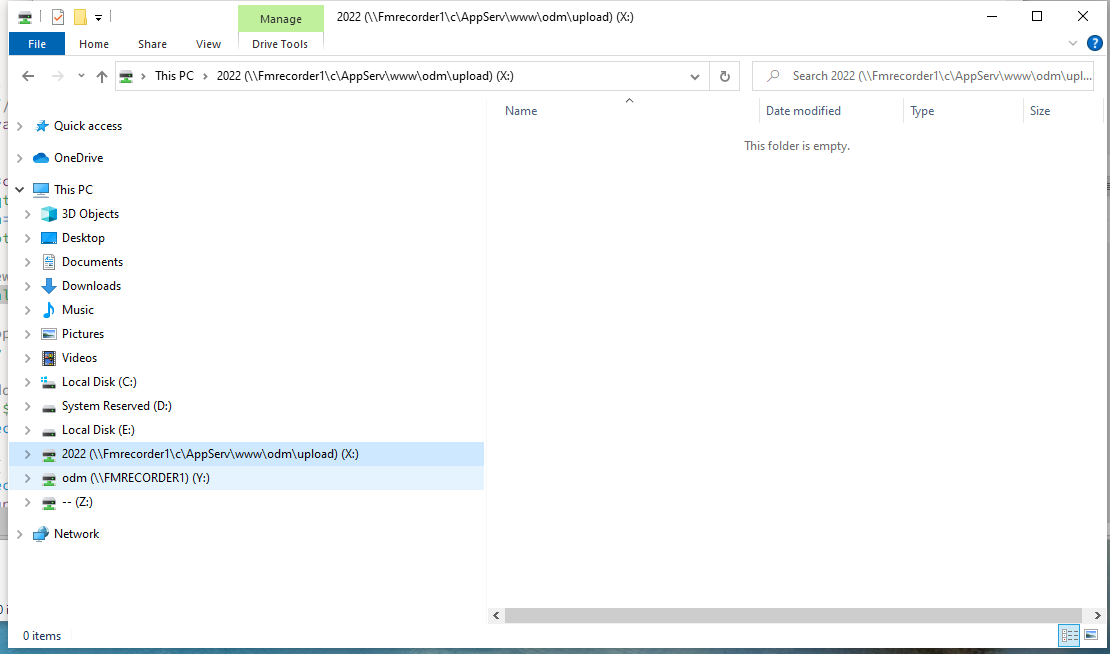Screen dimensions: 1110x654
Task: Refresh the folder view
Action: pyautogui.click(x=724, y=76)
